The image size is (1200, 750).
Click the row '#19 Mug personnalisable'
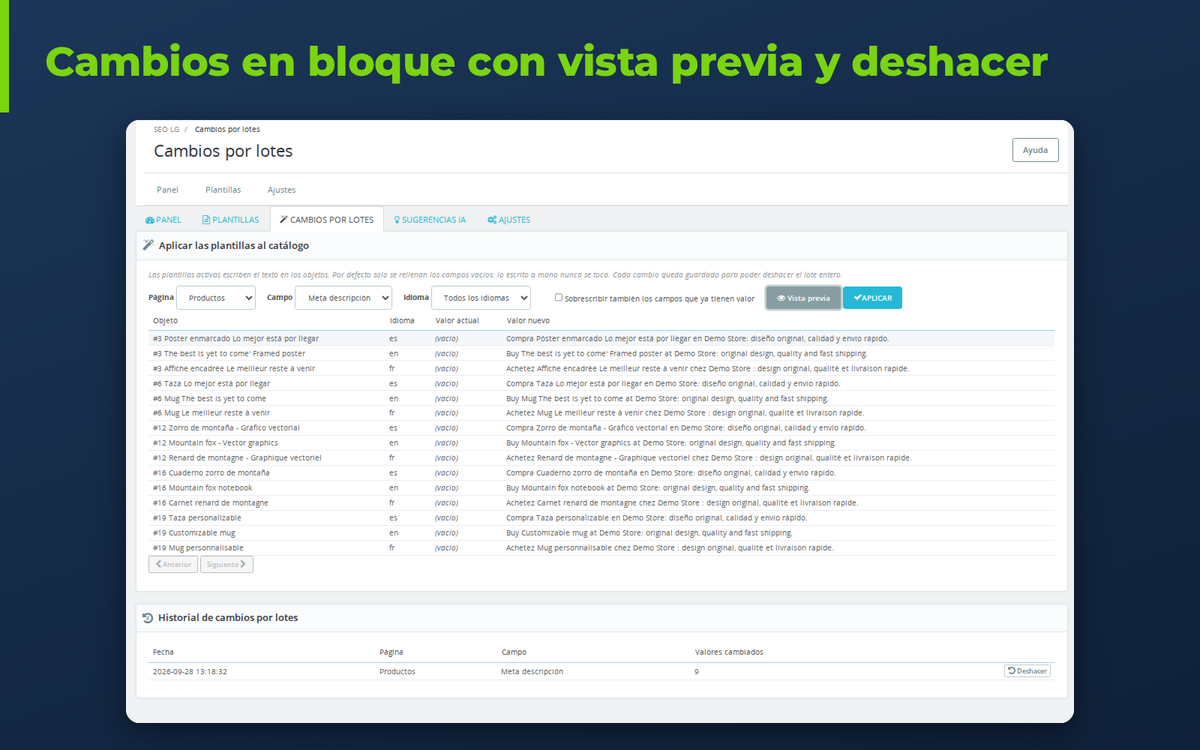tap(601, 548)
